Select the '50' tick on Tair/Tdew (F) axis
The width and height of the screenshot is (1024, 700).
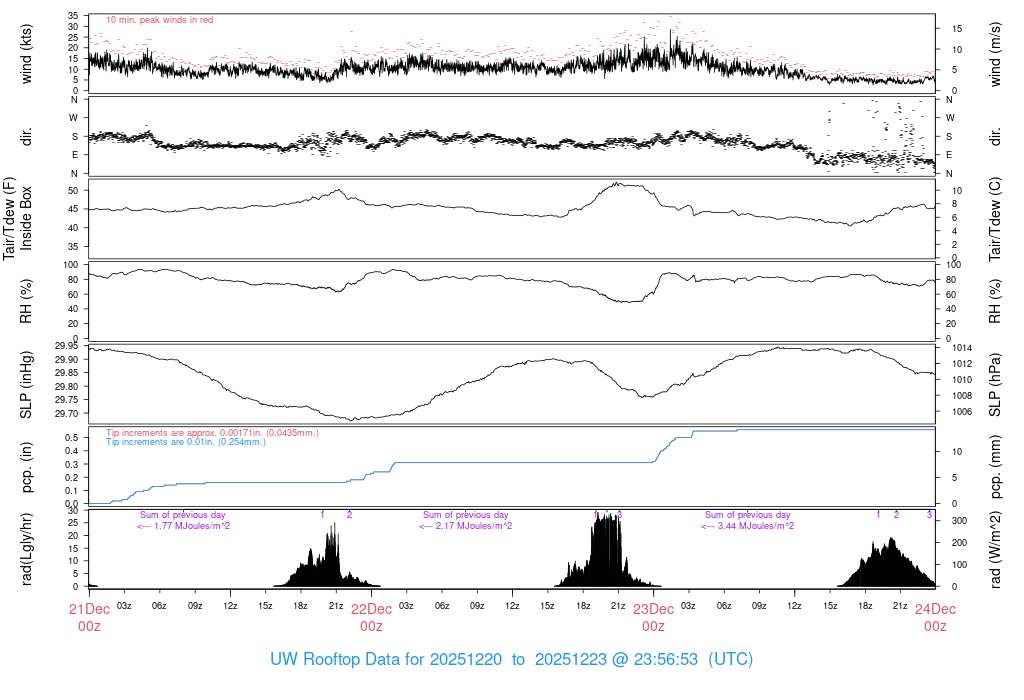point(73,191)
